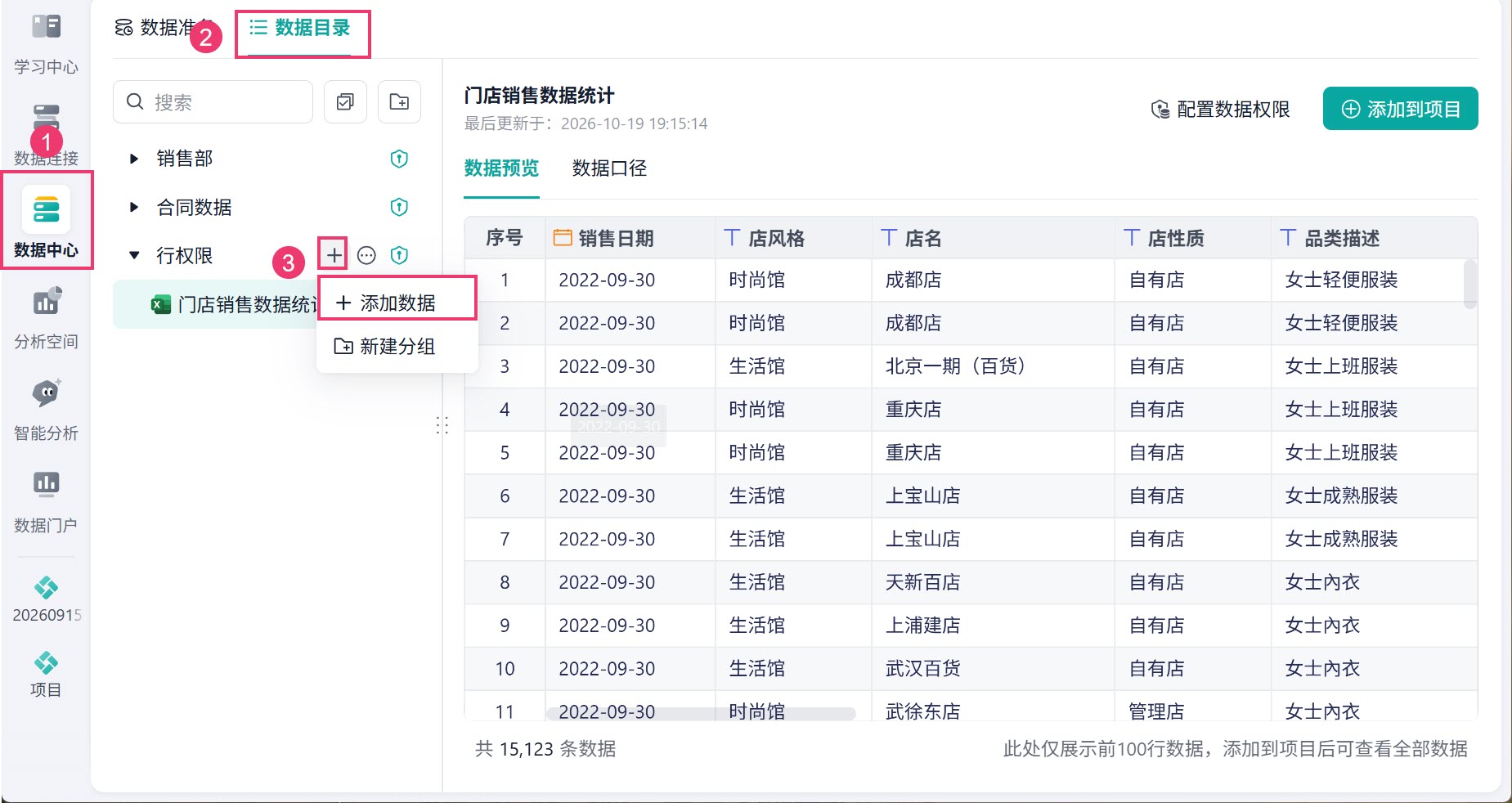Image resolution: width=1512 pixels, height=803 pixels.
Task: Click the batch select icon beside search
Action: click(x=345, y=102)
